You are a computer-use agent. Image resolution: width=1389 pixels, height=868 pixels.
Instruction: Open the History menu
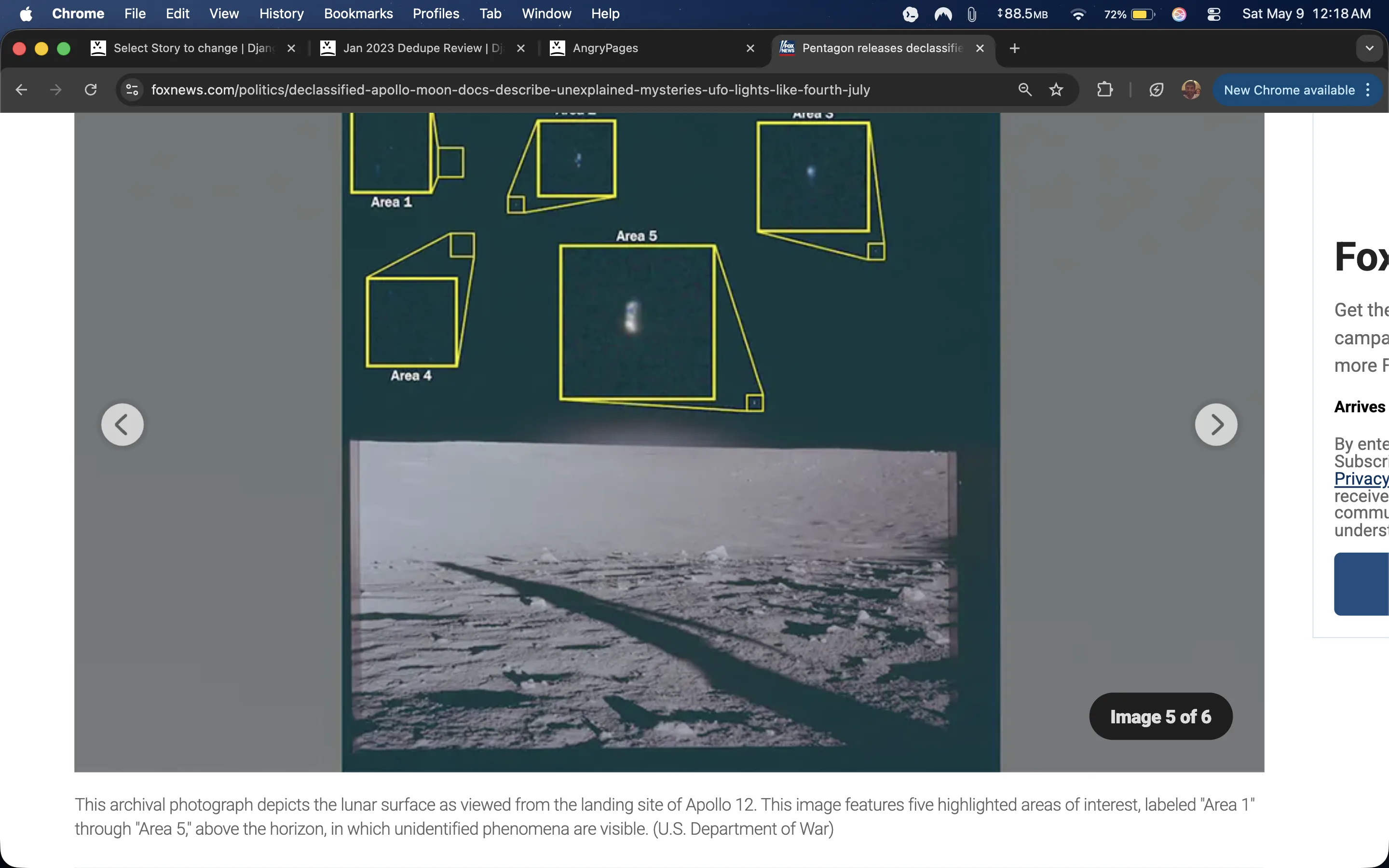click(x=281, y=14)
